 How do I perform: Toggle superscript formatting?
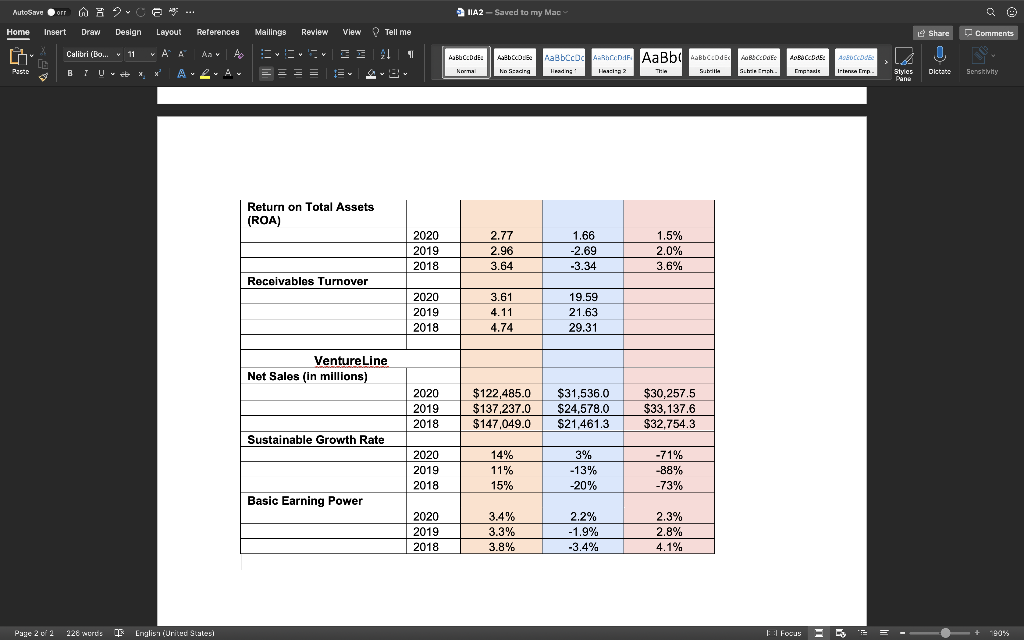pos(157,74)
